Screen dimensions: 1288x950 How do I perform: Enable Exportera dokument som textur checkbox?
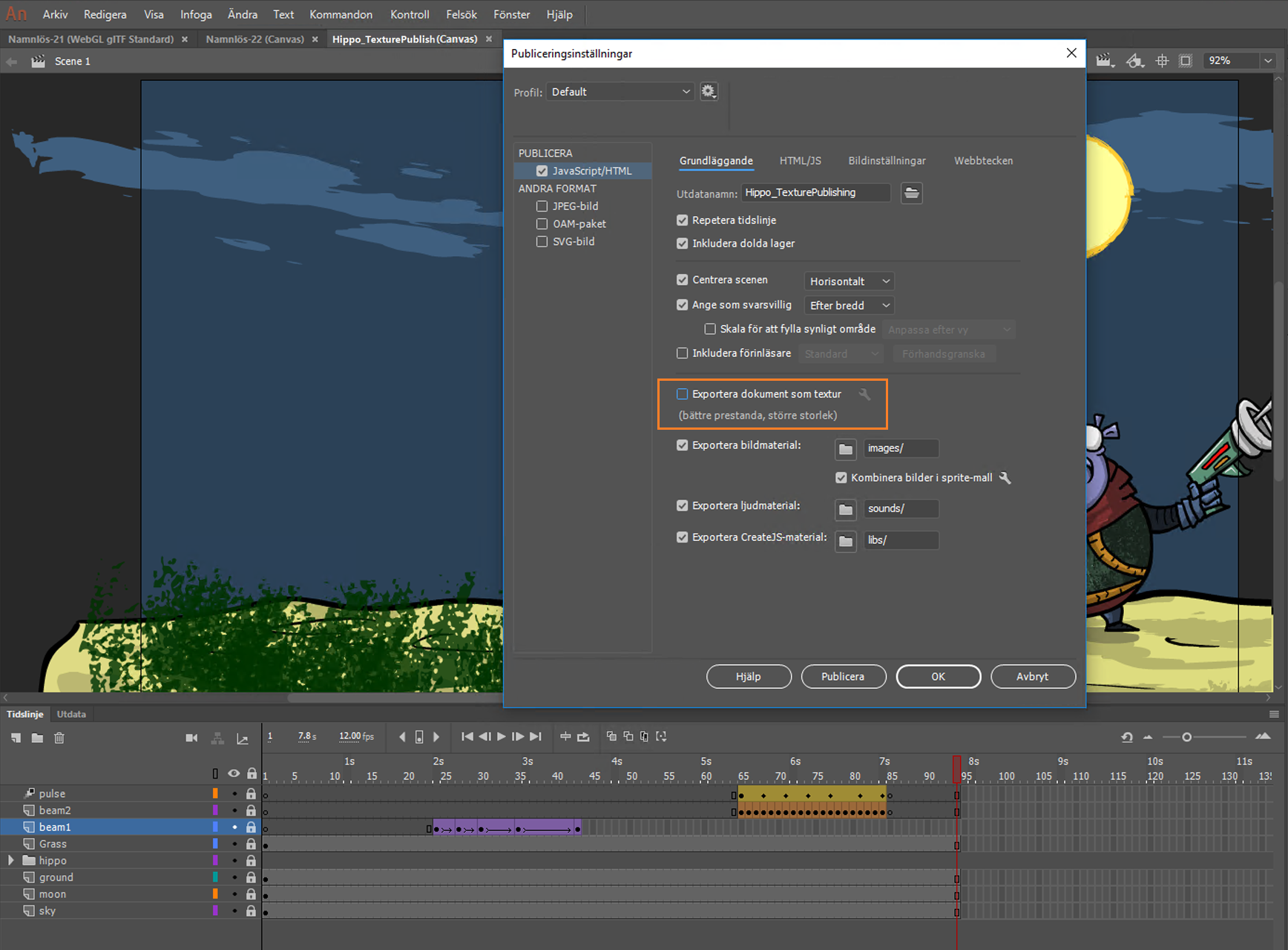[x=683, y=394]
